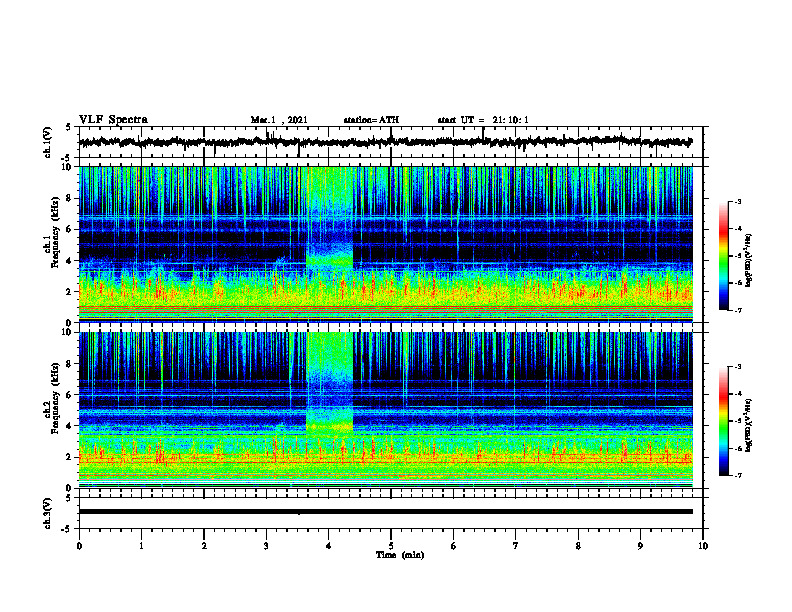Select the "start UT = 21:10: 1" text
This screenshot has height=612, width=792.
coord(483,120)
